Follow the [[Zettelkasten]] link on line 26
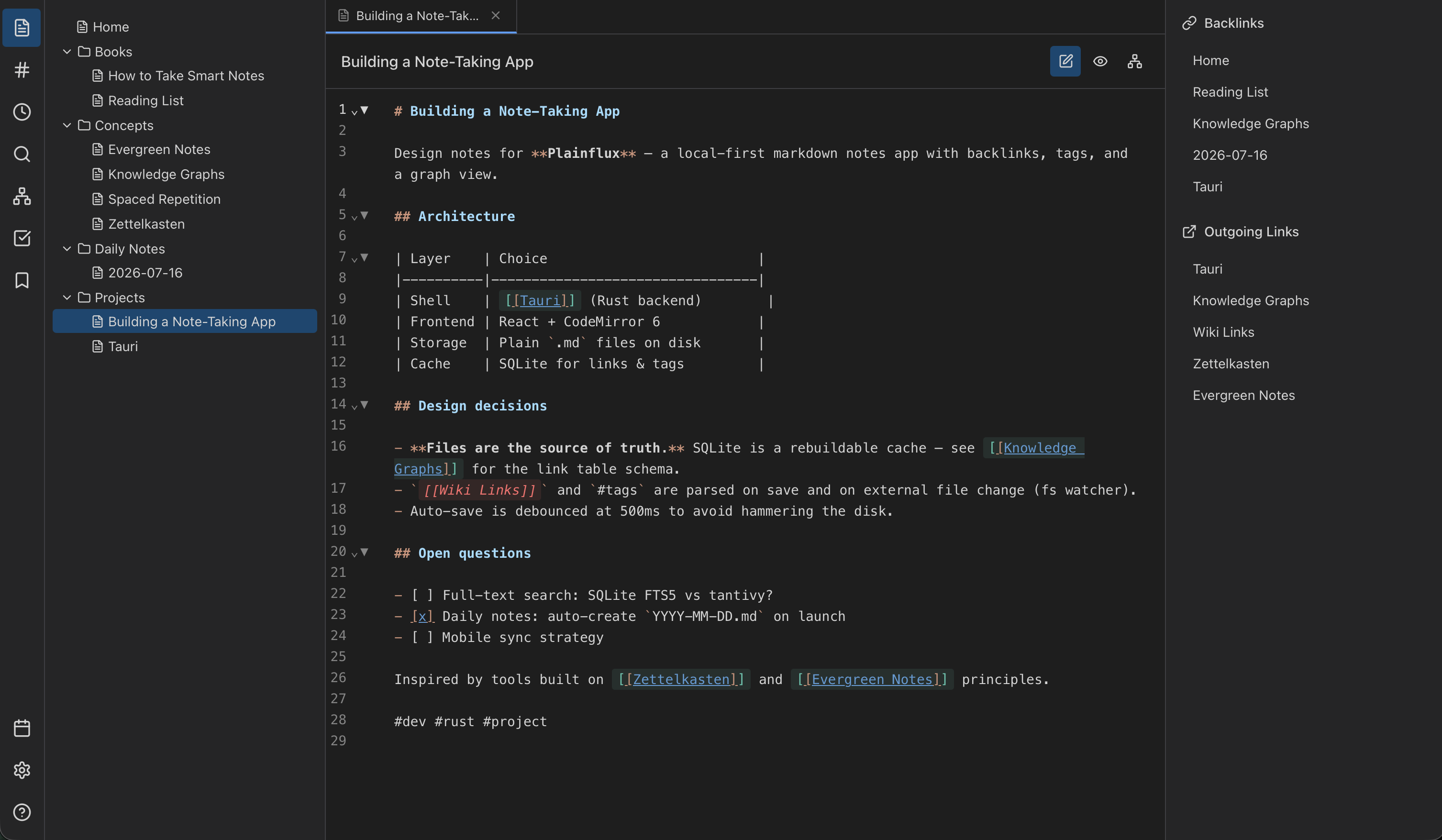Image resolution: width=1442 pixels, height=840 pixels. [681, 679]
